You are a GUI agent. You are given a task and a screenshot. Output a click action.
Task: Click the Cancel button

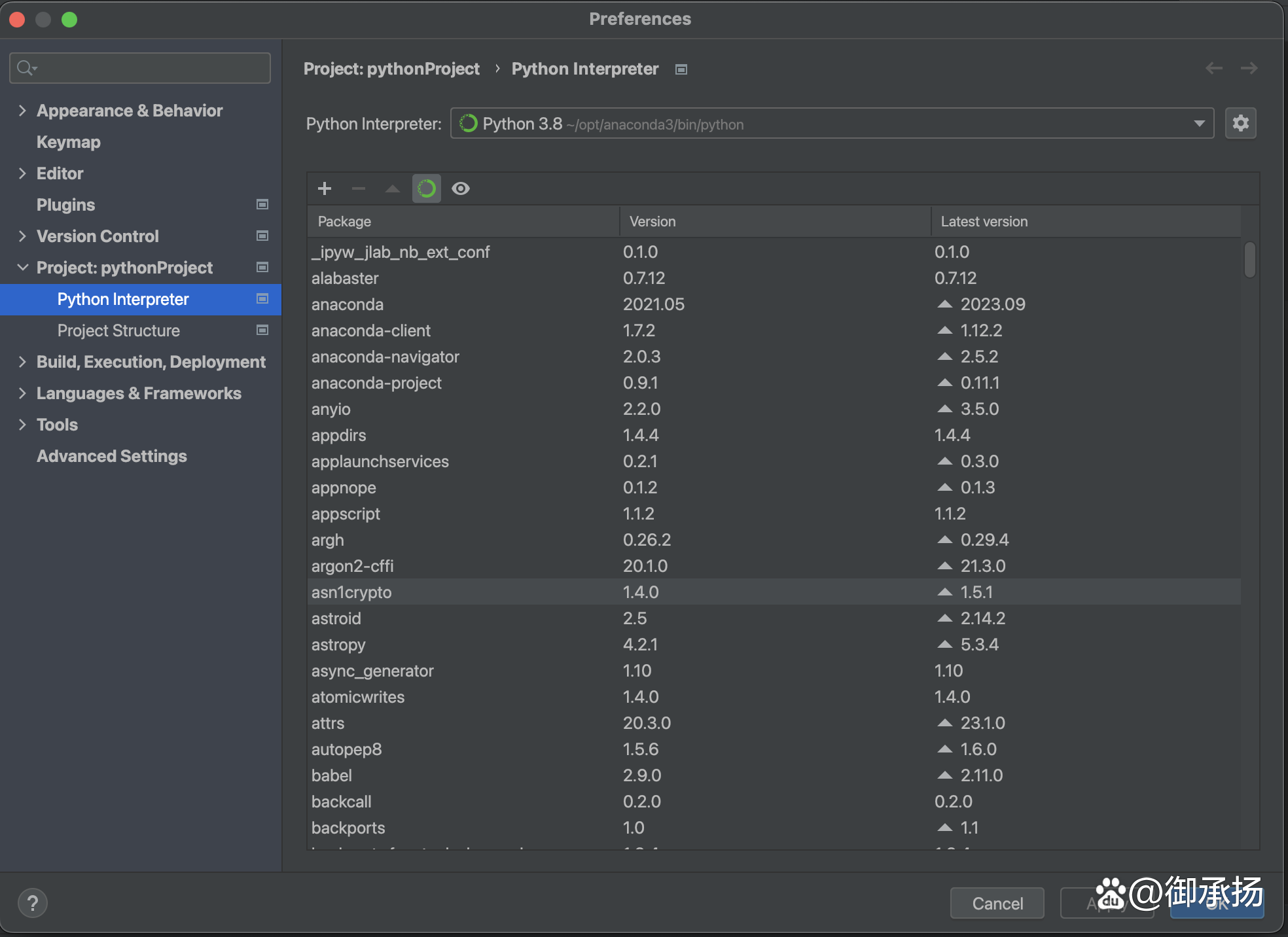coord(997,904)
